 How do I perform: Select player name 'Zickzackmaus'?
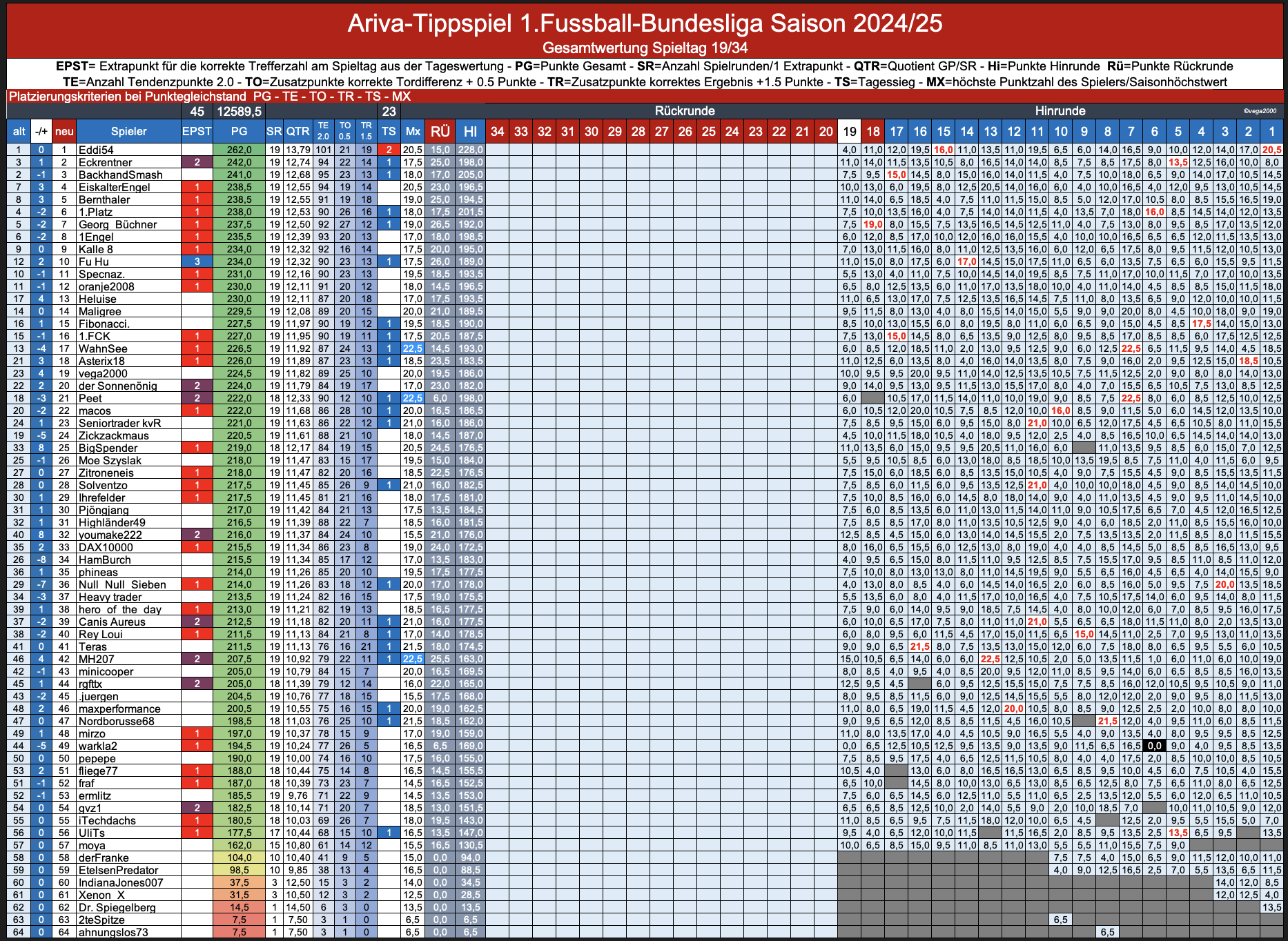pyautogui.click(x=114, y=435)
